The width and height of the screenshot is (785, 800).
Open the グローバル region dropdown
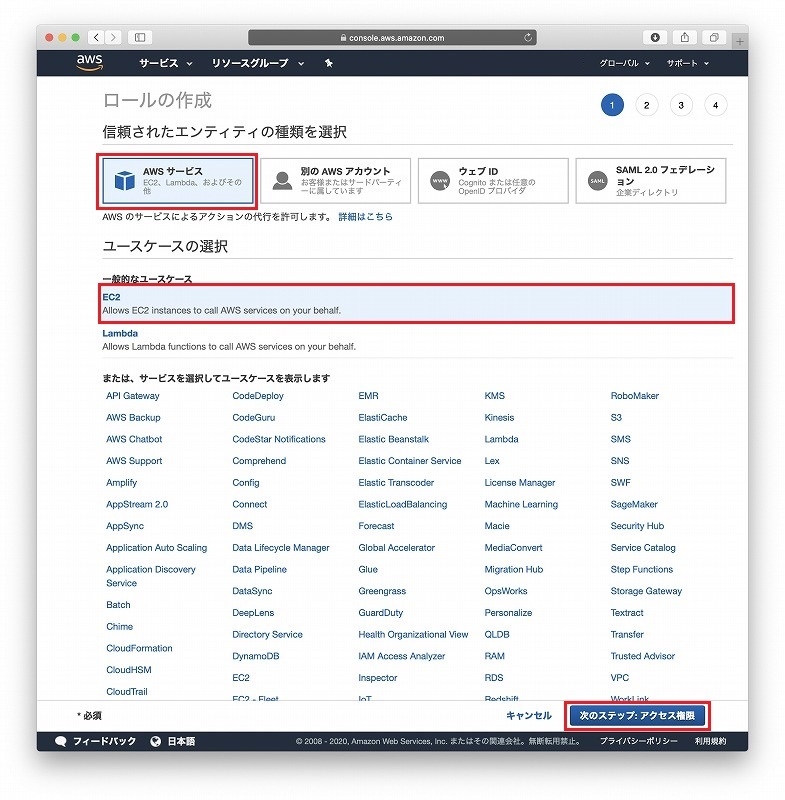624,63
